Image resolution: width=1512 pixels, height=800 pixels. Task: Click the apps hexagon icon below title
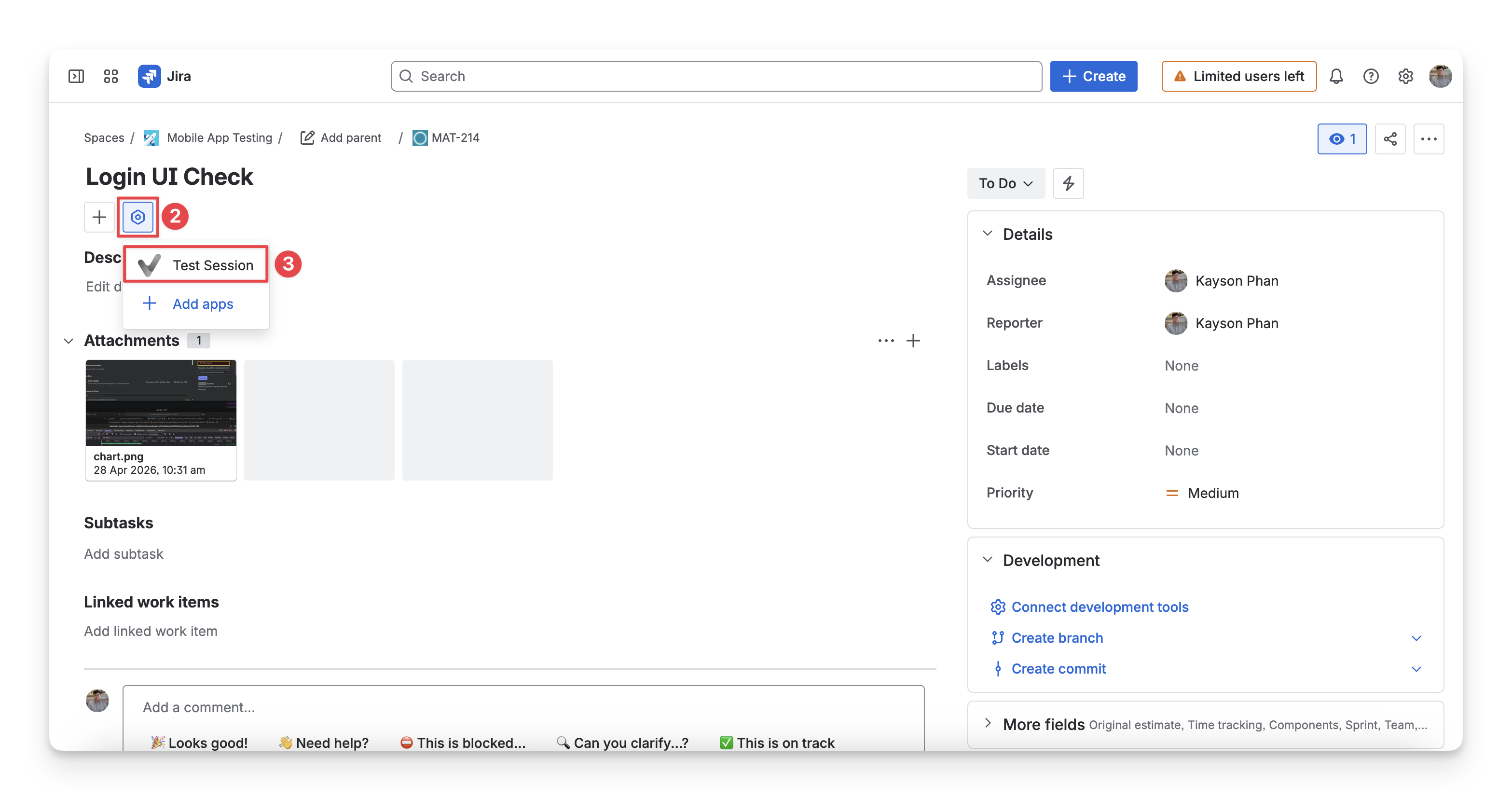pyautogui.click(x=138, y=217)
